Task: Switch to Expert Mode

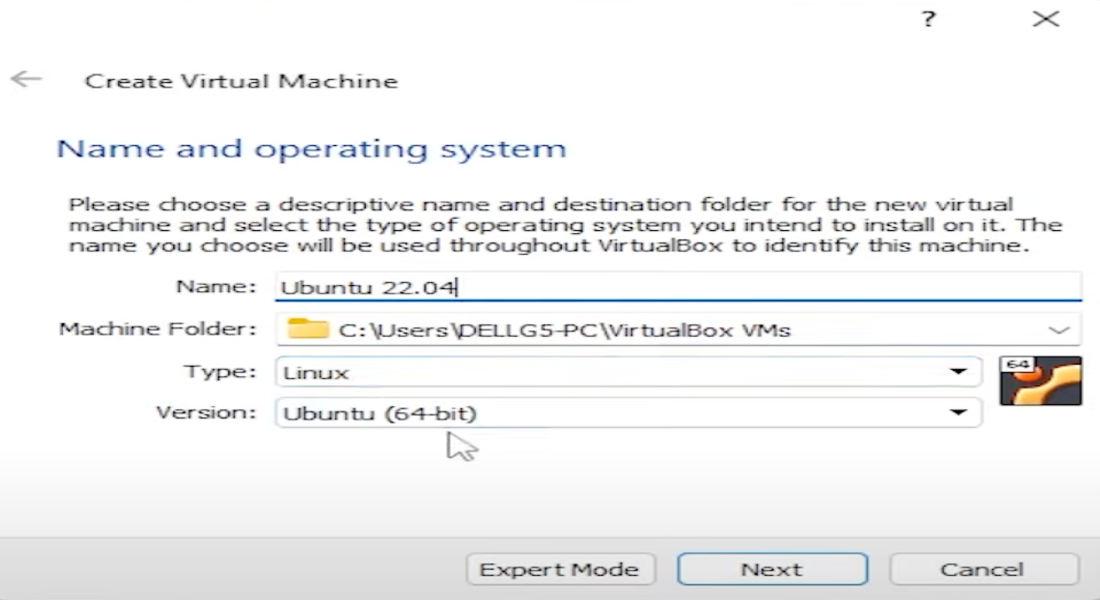Action: [x=560, y=569]
